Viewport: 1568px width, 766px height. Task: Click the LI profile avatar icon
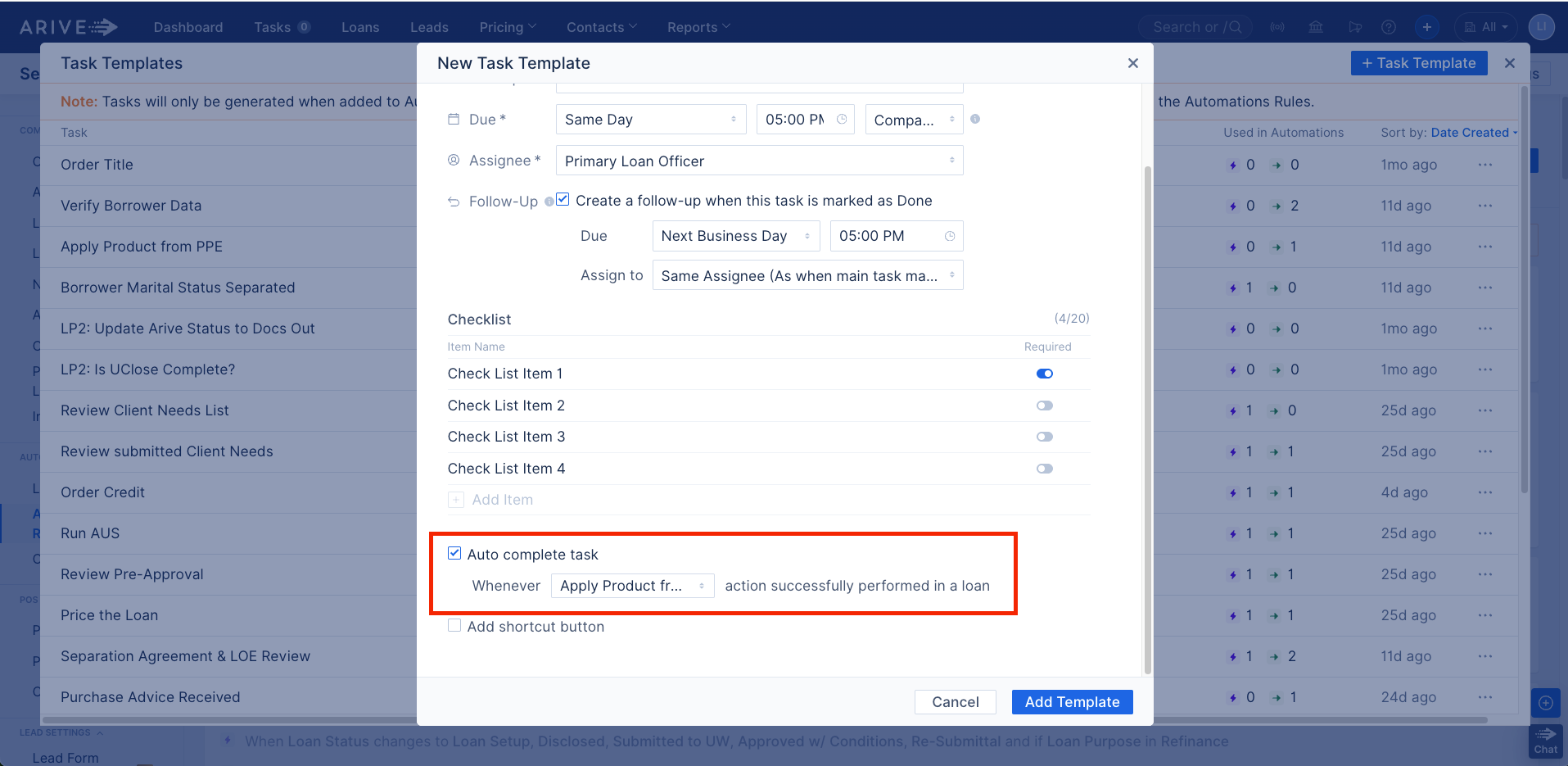coord(1542,26)
